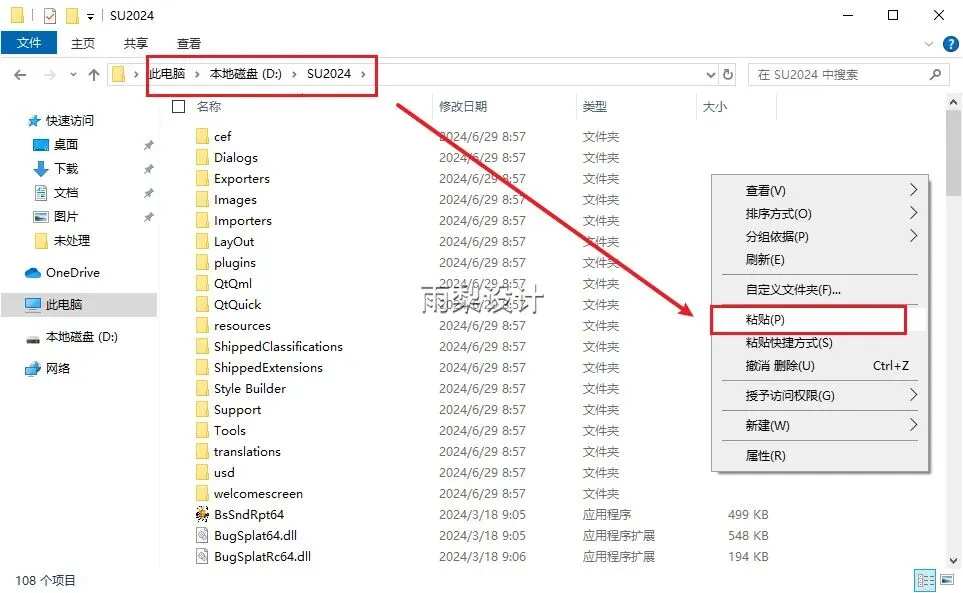Open 桌面 in Quick Access
Screen dimensions: 963x593
[66, 144]
